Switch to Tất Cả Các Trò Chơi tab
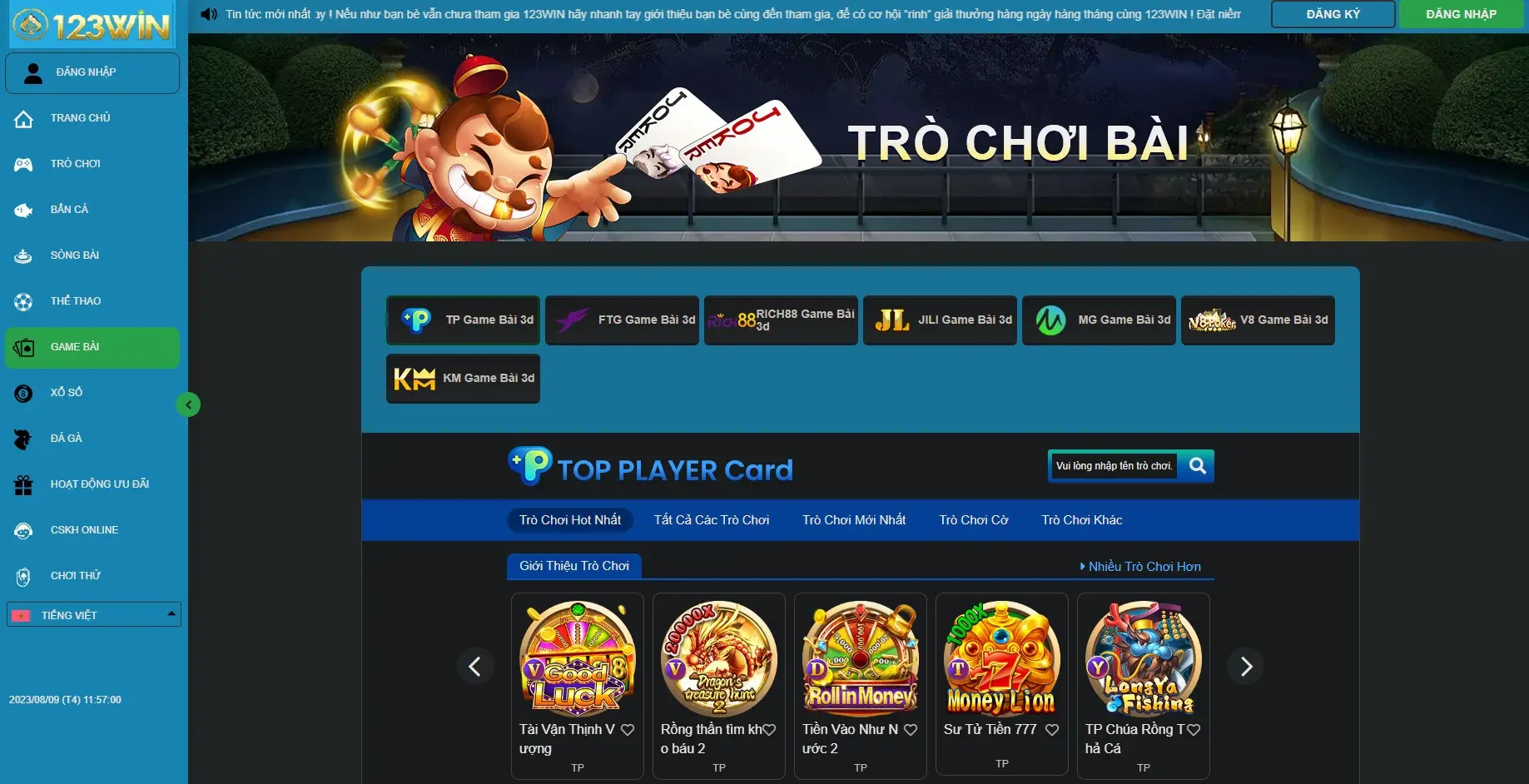 (x=712, y=520)
